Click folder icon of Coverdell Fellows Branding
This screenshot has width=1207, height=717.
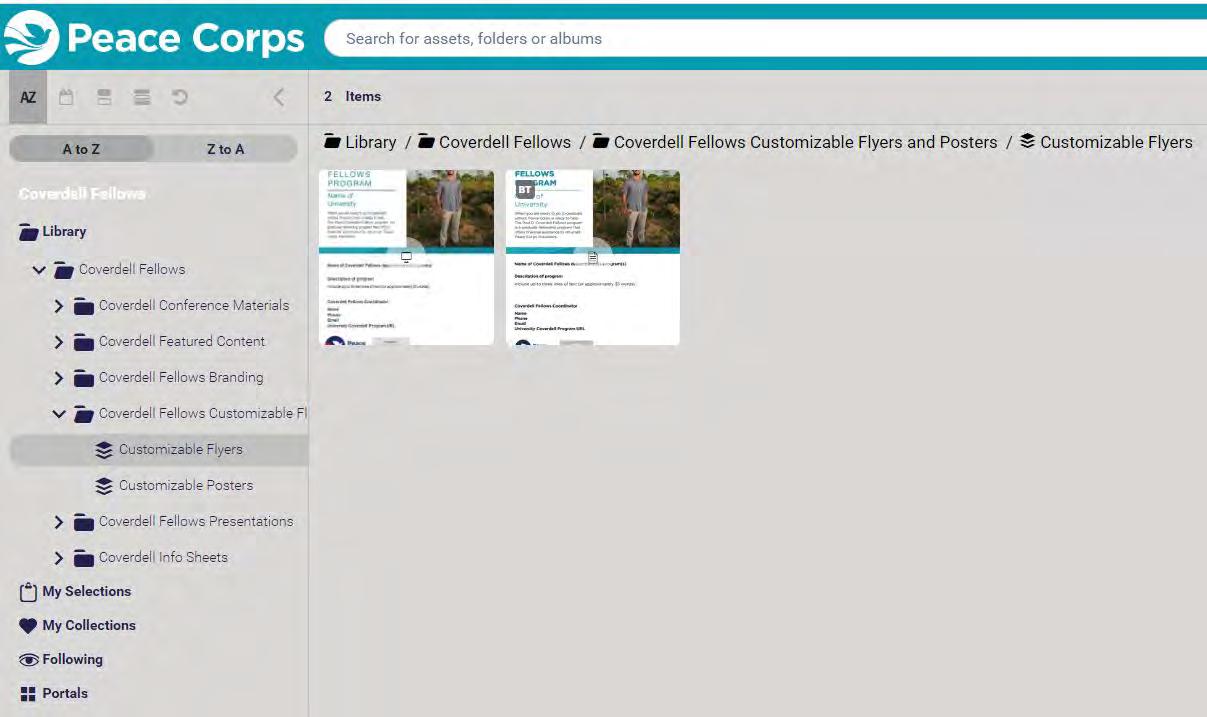tap(84, 378)
